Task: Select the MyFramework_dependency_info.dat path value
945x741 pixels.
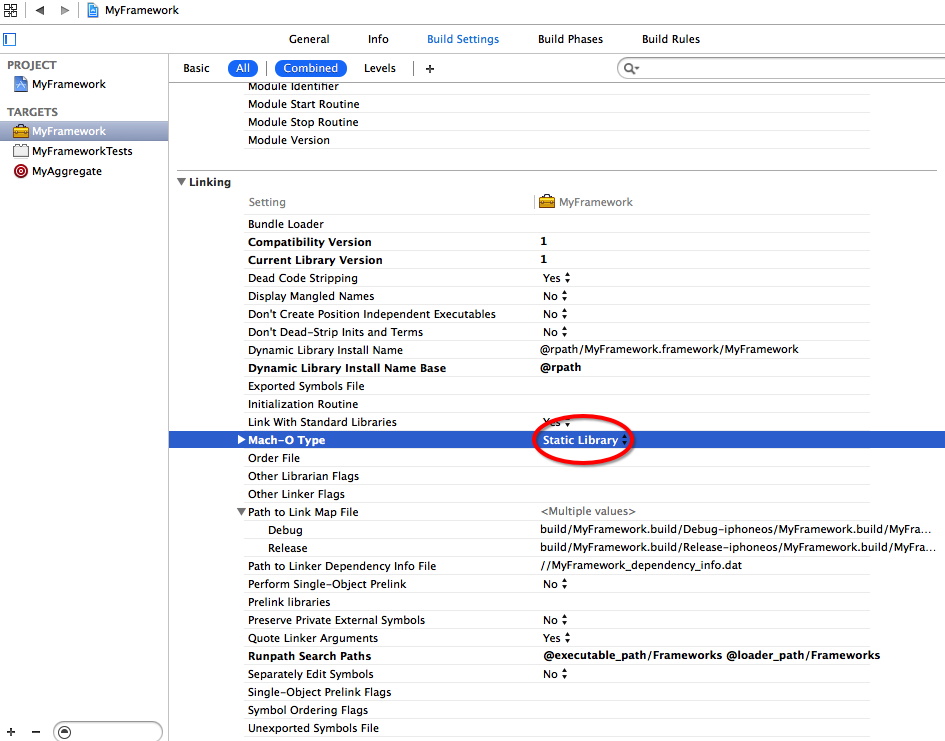Action: (x=641, y=566)
